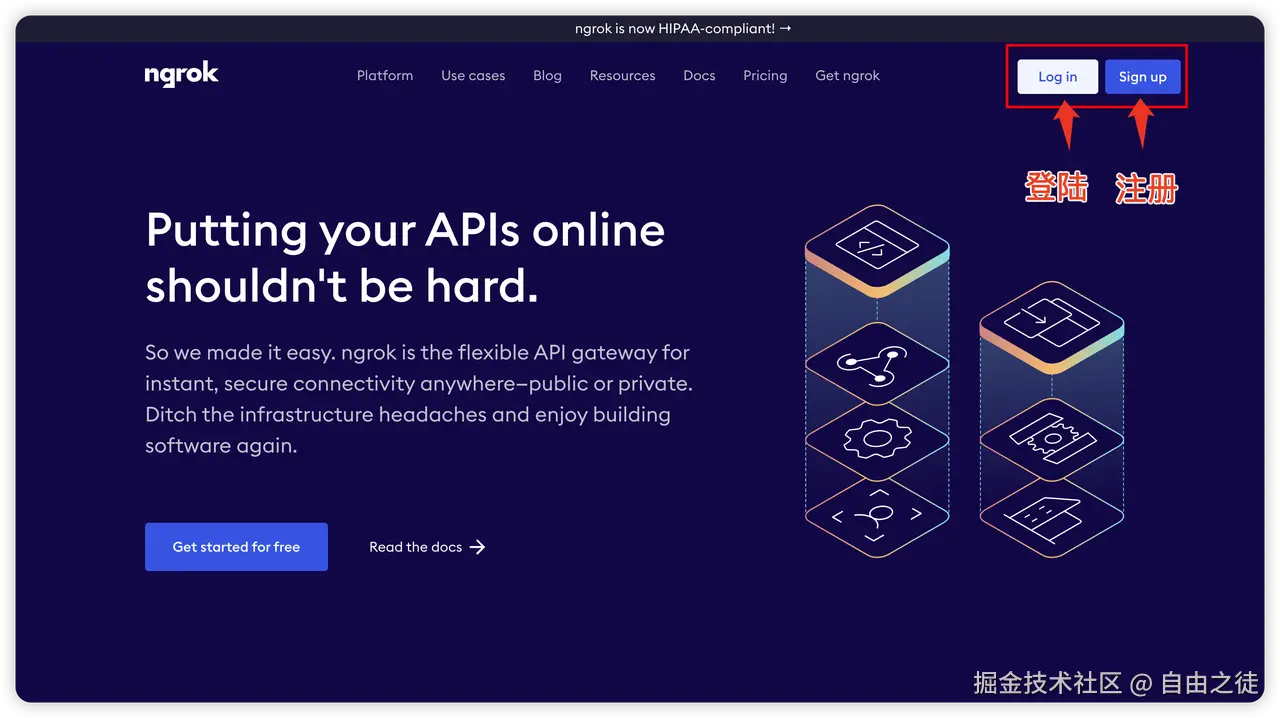Open the Platform menu
Viewport: 1280px width, 718px height.
coord(385,76)
